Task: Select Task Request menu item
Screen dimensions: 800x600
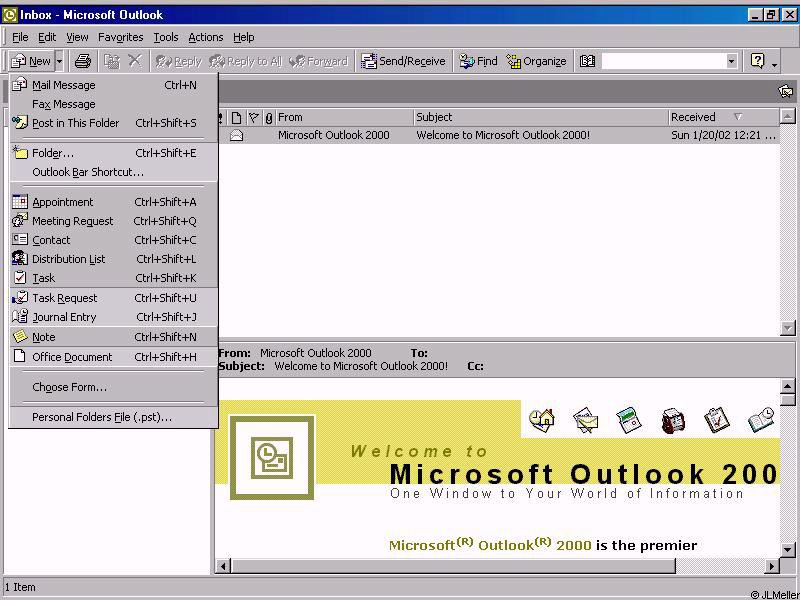Action: pos(113,298)
